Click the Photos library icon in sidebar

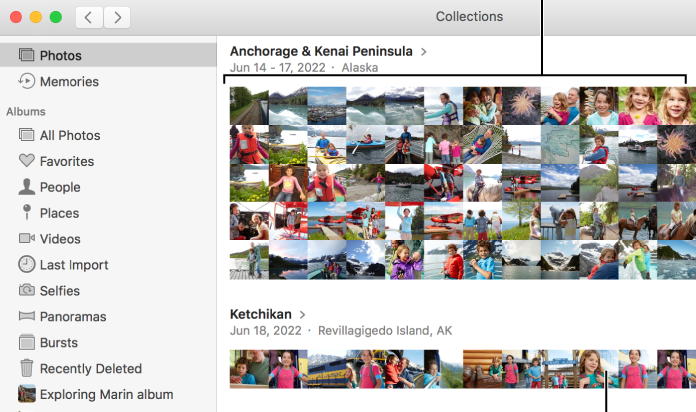point(26,55)
